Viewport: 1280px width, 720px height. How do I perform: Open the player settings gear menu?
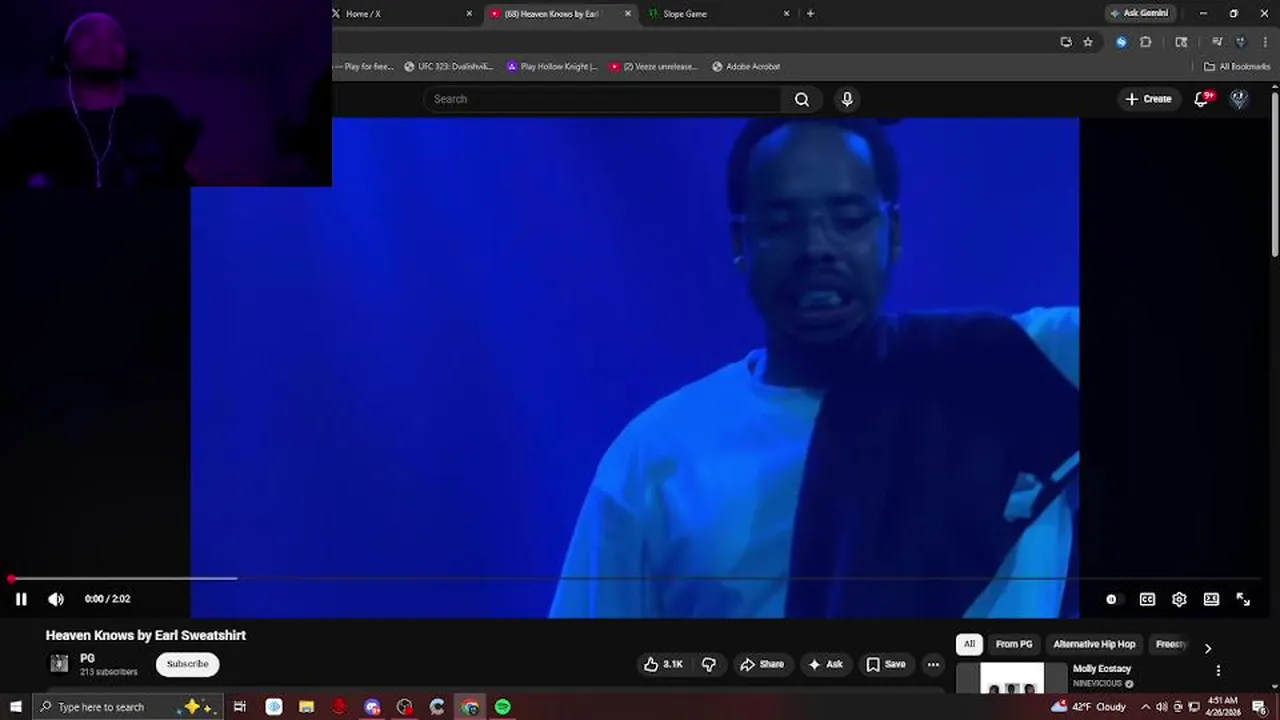coord(1179,599)
